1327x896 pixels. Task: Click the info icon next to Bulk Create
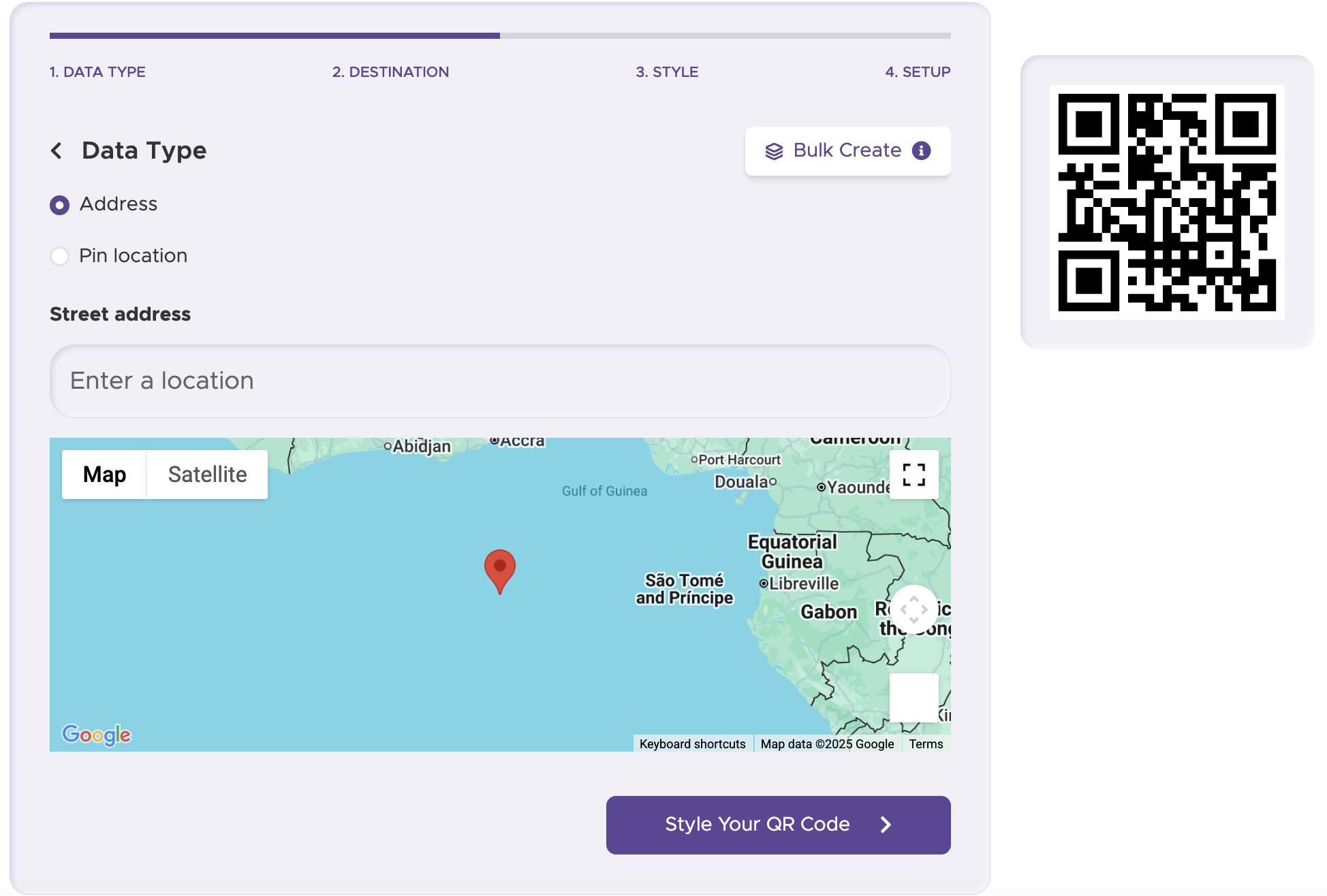pyautogui.click(x=921, y=150)
